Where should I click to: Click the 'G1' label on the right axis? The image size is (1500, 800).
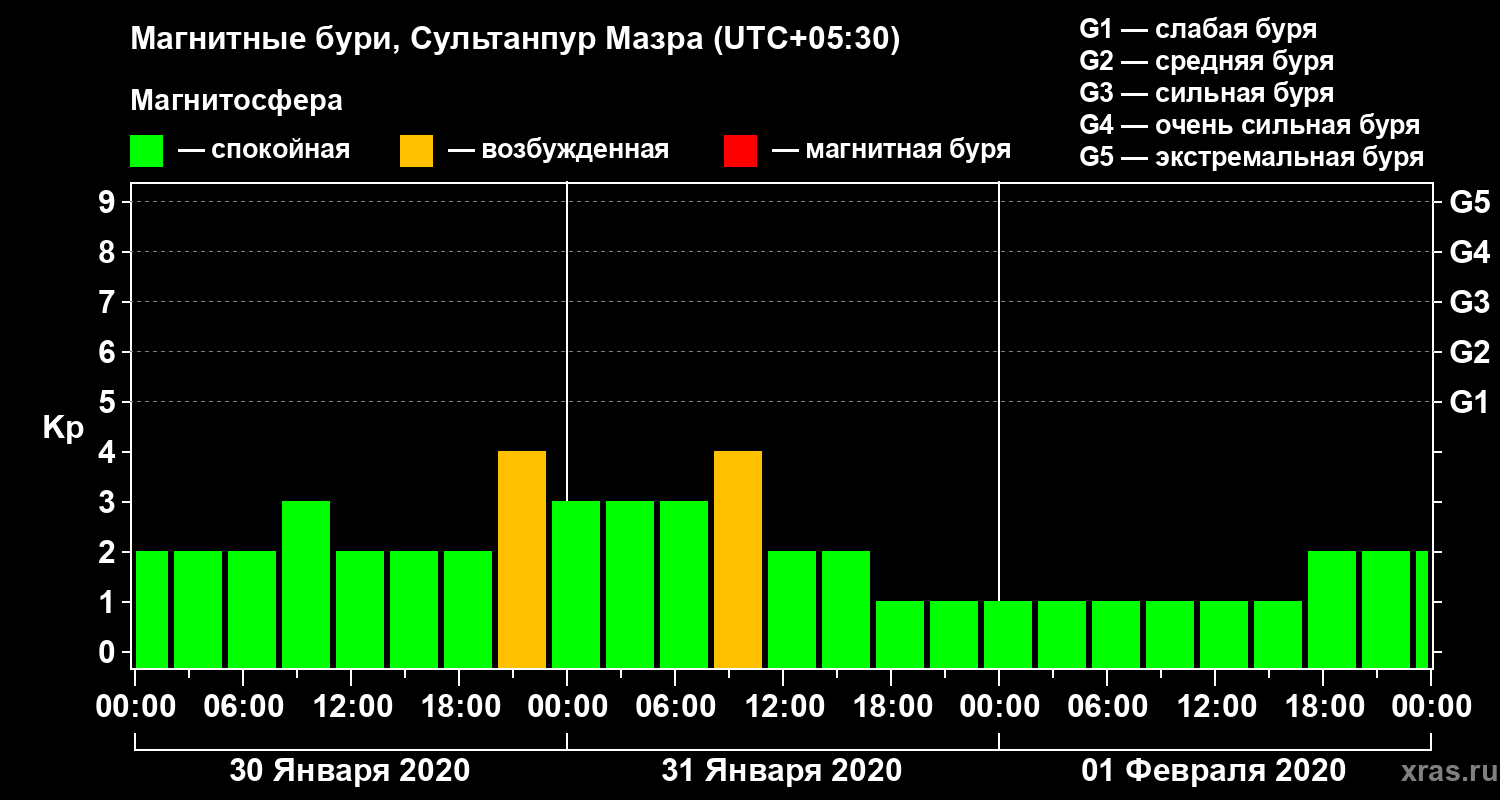(1470, 402)
